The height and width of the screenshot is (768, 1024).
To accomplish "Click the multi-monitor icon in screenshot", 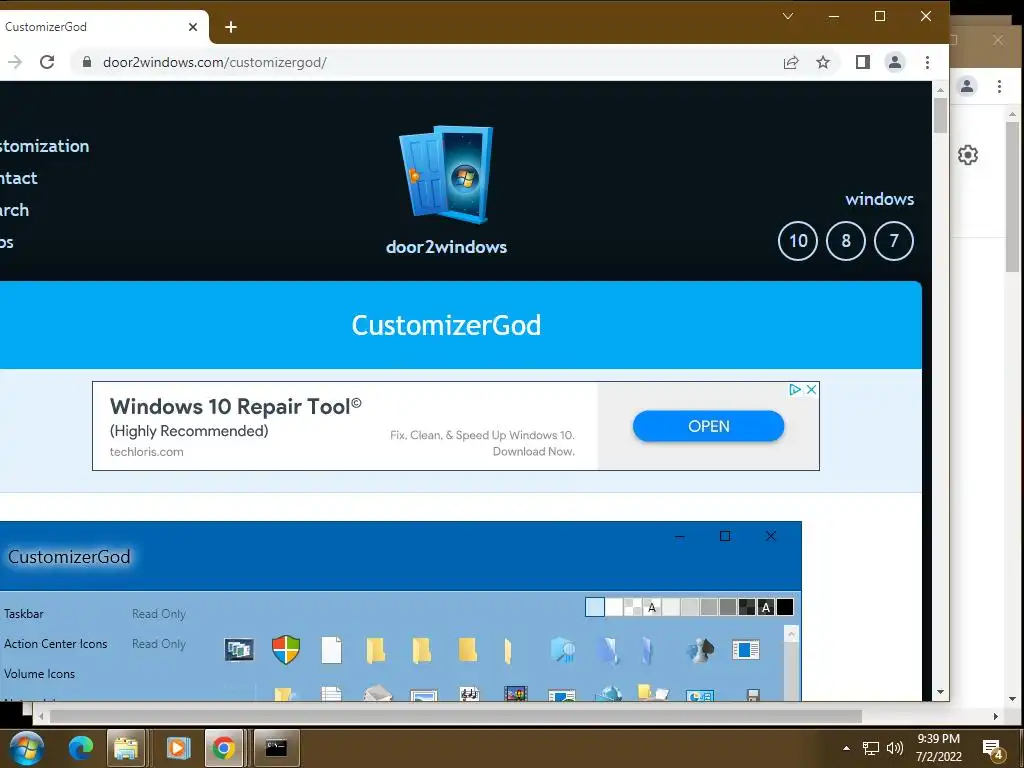I will pos(239,650).
